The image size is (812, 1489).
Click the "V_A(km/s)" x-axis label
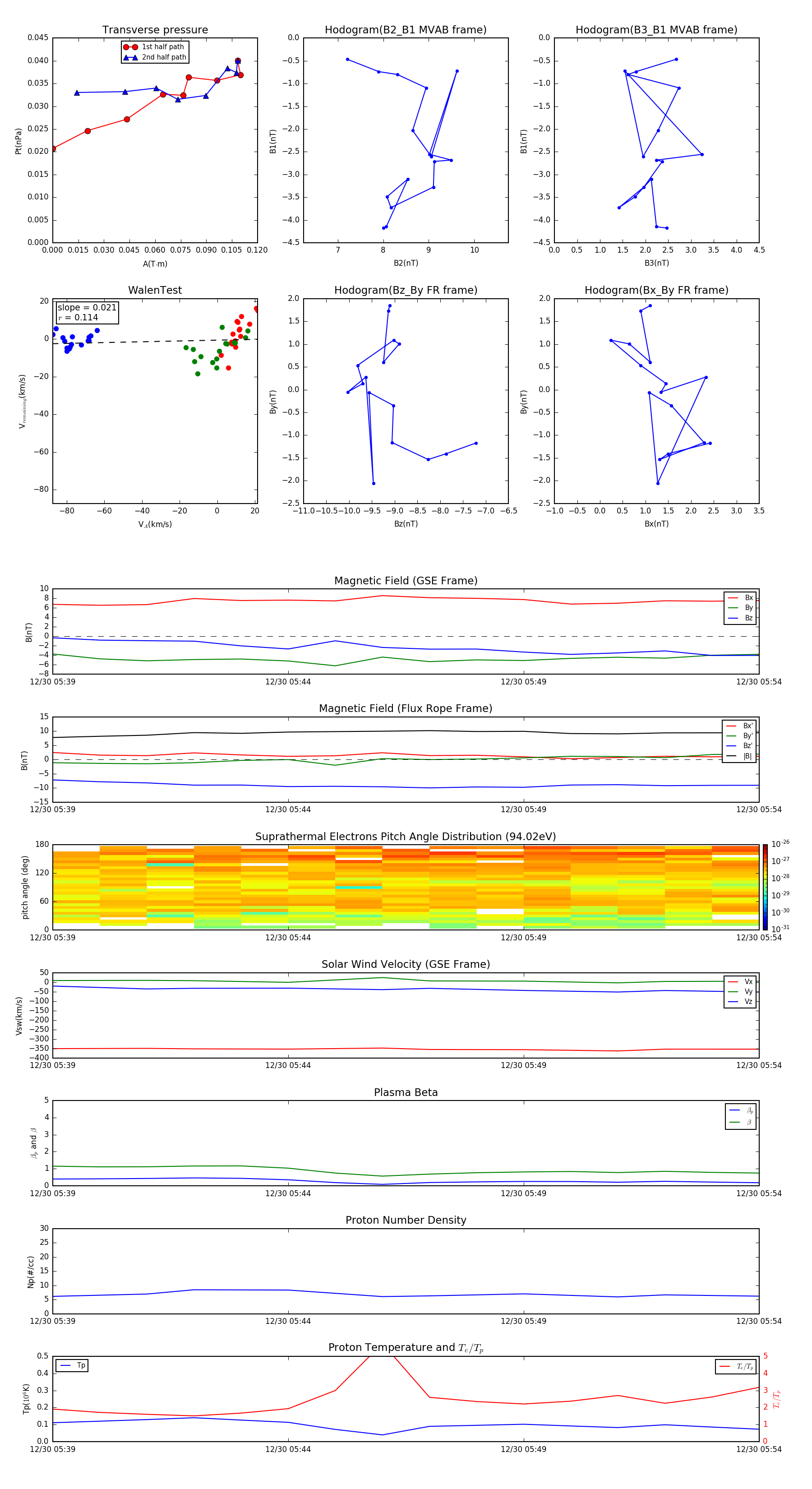(155, 524)
